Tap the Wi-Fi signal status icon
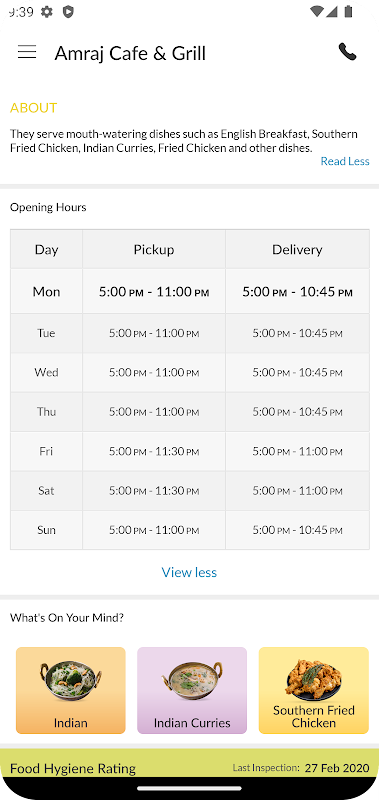 [316, 11]
